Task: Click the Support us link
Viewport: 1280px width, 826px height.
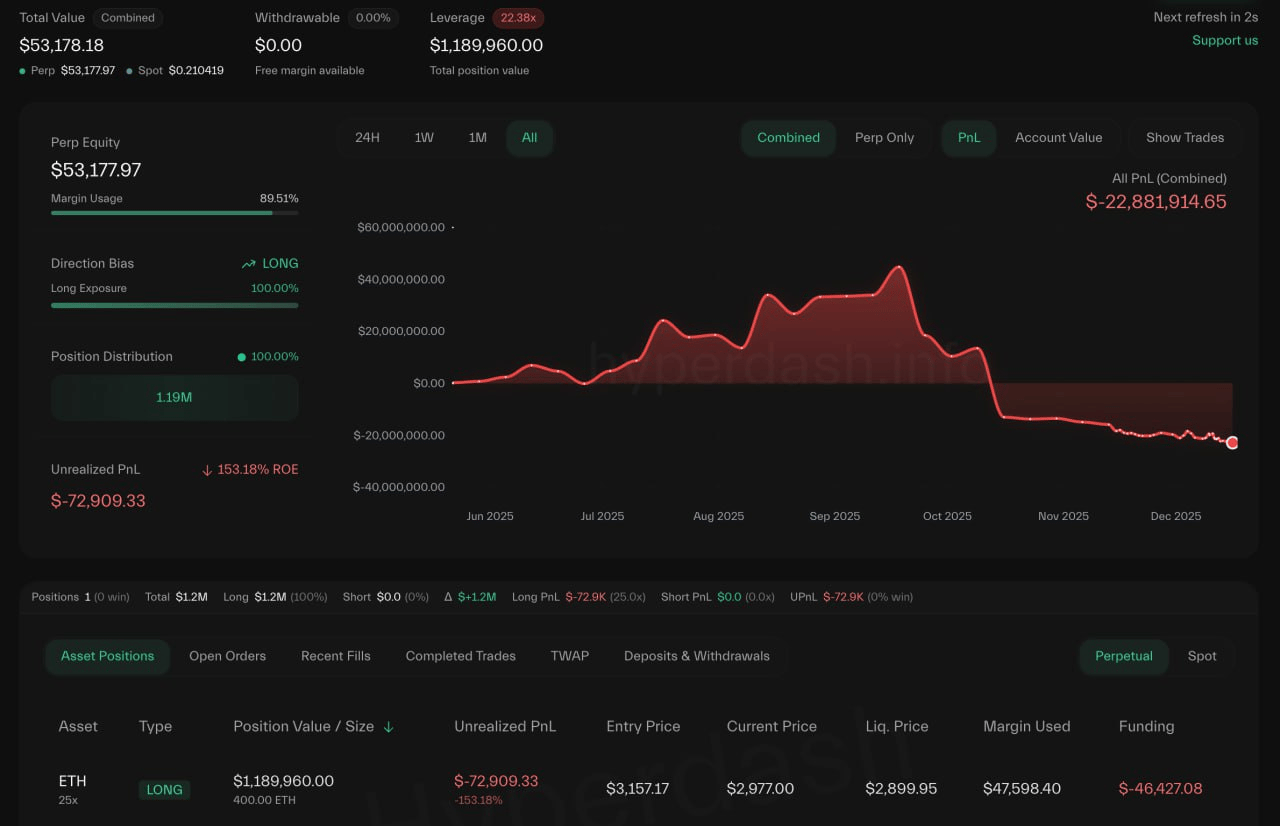Action: tap(1225, 41)
